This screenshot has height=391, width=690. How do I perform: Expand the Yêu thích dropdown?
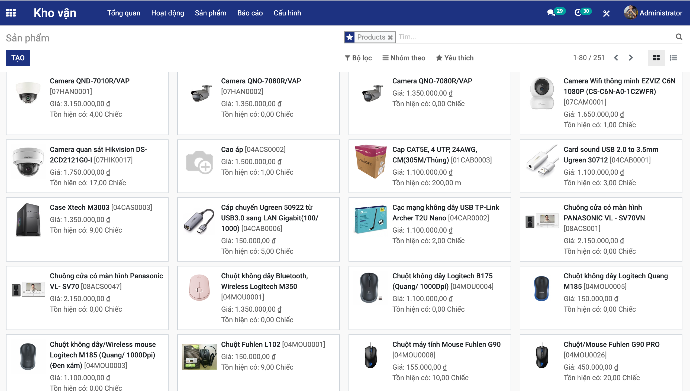coord(455,58)
